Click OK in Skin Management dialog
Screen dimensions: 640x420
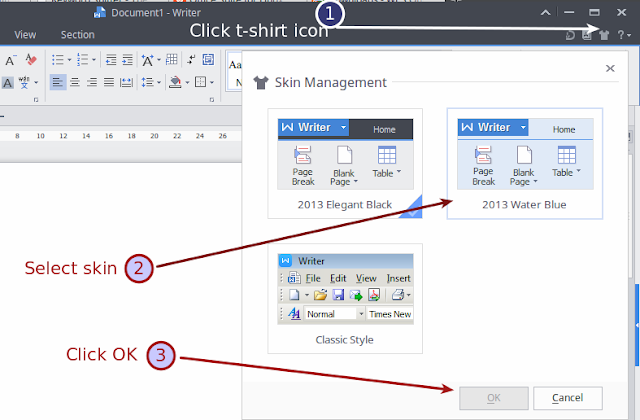pos(494,398)
